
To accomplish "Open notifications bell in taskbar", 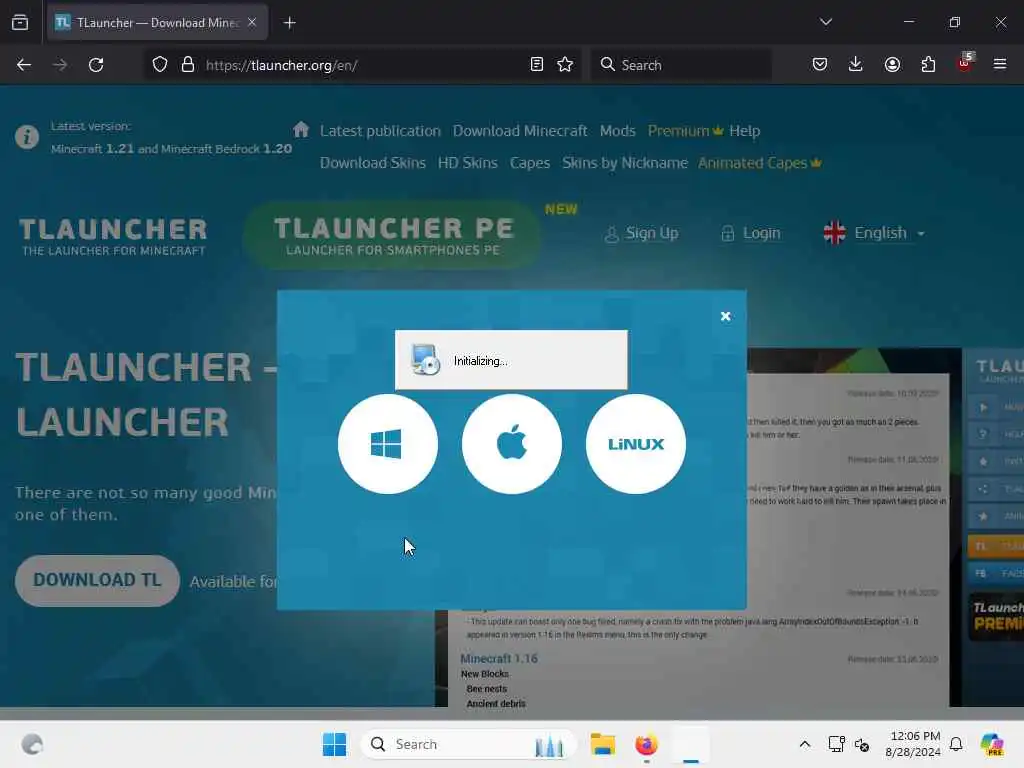I will click(x=956, y=744).
